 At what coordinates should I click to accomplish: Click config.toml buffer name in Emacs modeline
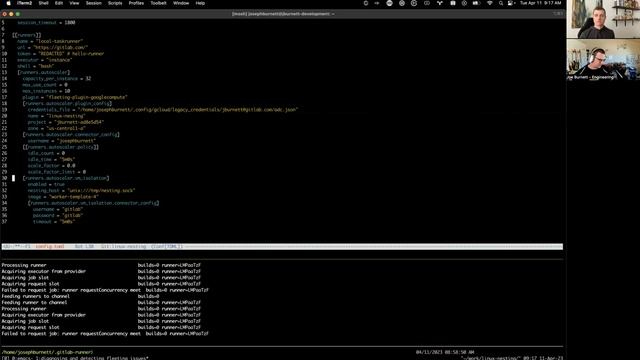50,247
